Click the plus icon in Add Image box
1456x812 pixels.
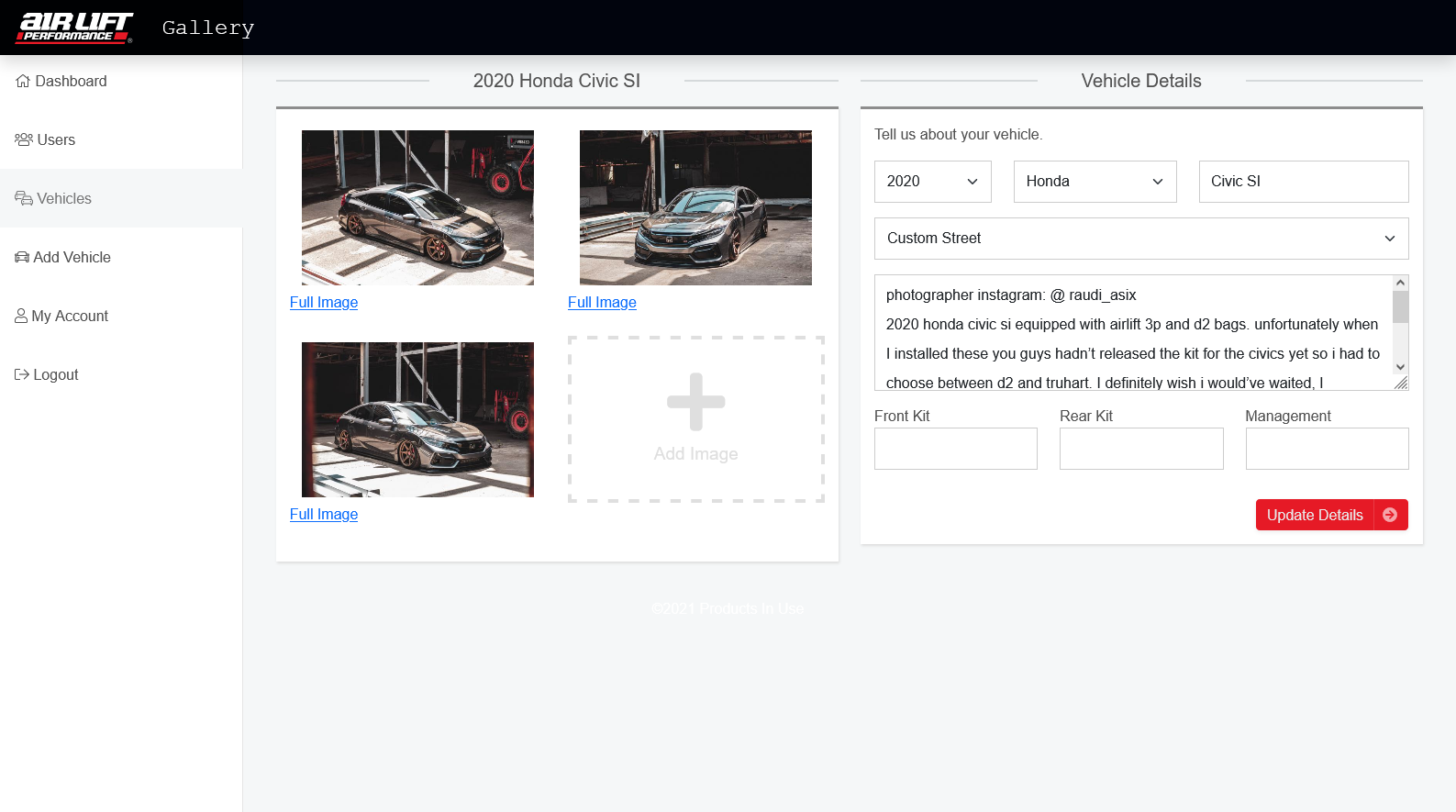[x=696, y=402]
